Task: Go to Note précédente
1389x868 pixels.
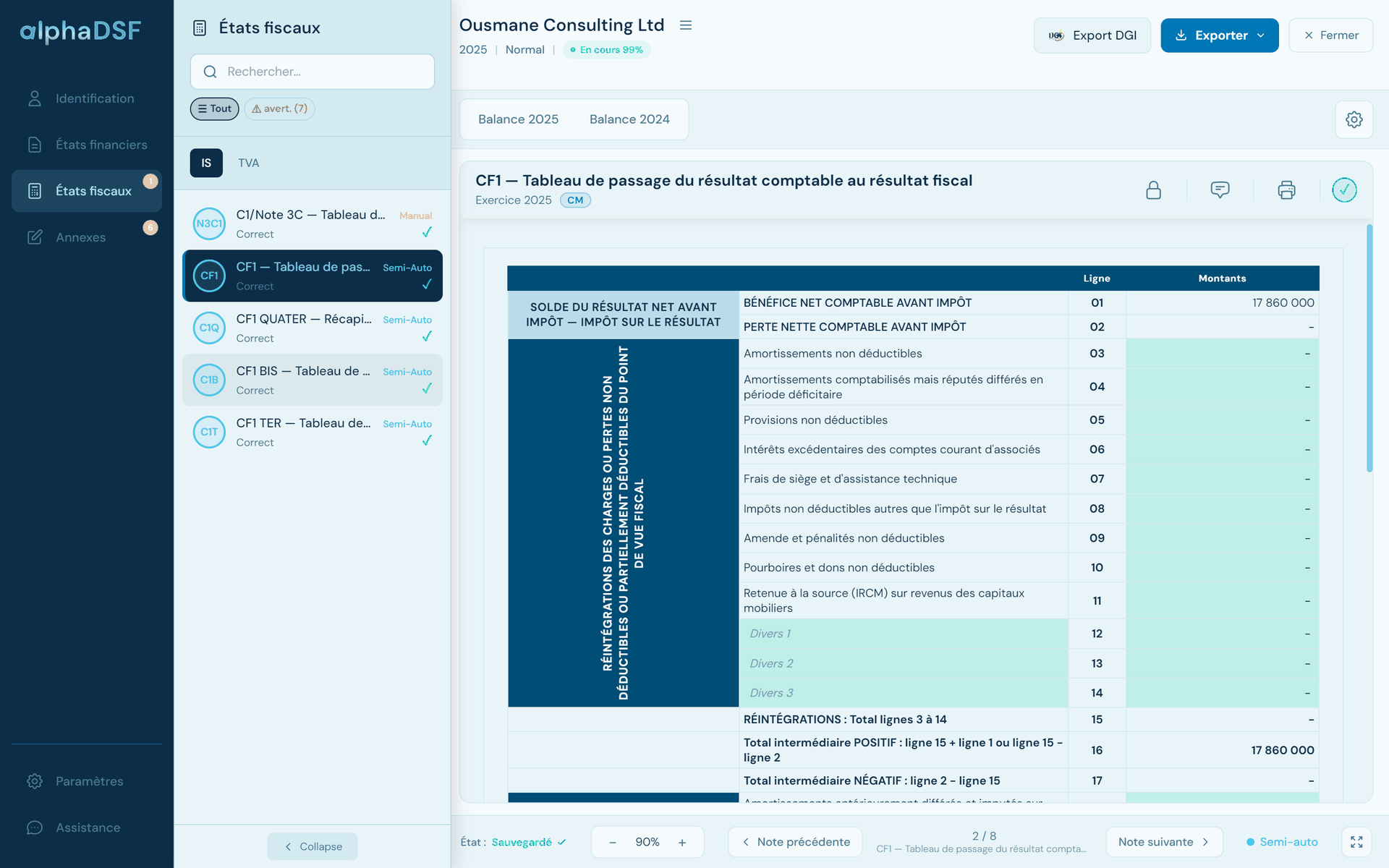Action: 795,842
